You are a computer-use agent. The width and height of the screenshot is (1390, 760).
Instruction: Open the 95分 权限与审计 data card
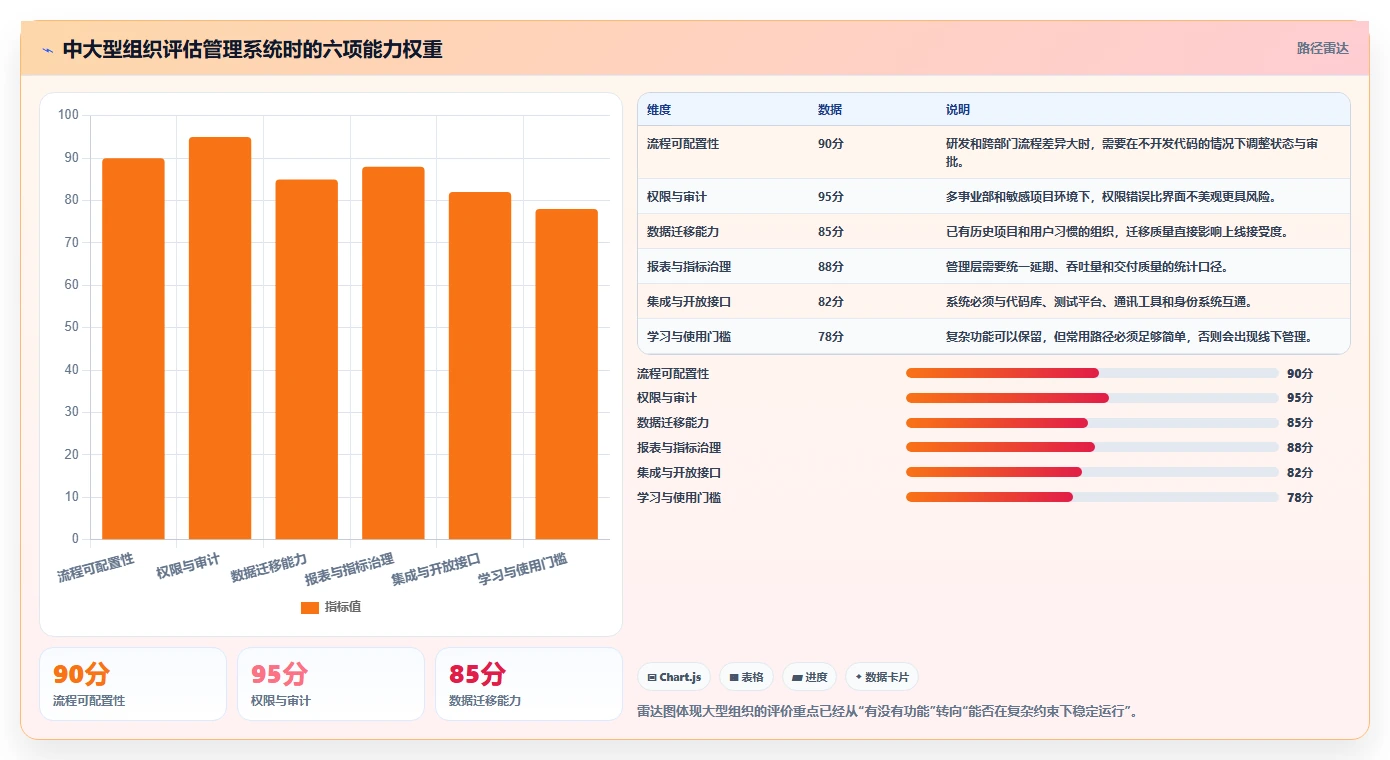pyautogui.click(x=331, y=684)
